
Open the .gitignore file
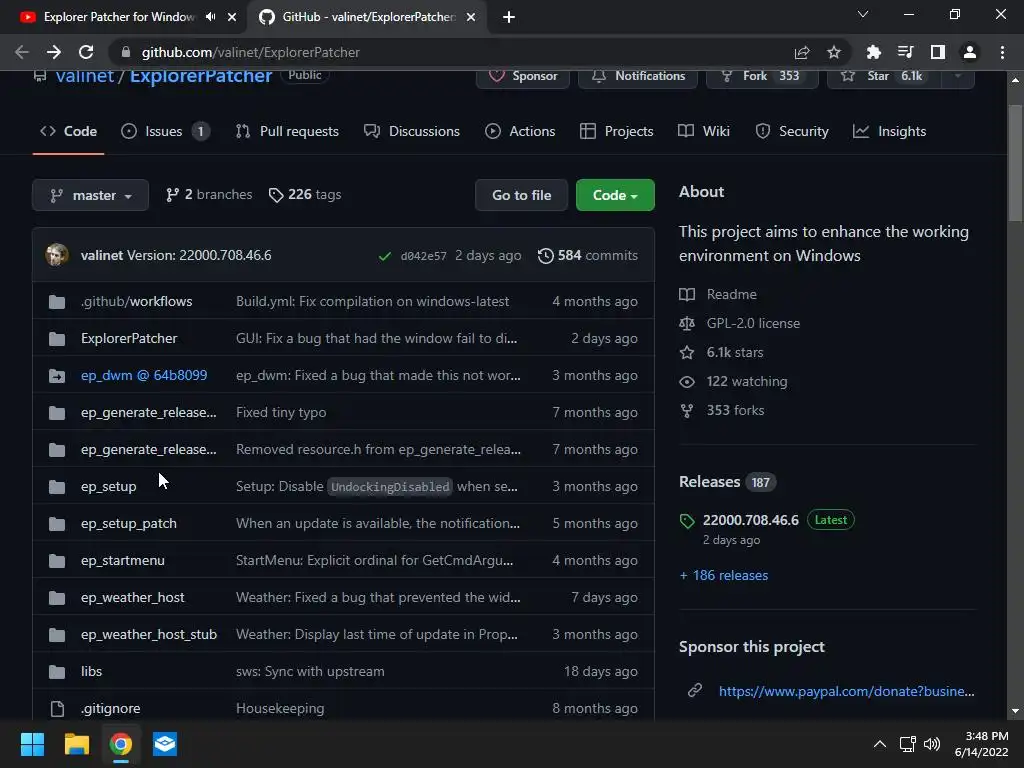click(x=110, y=709)
